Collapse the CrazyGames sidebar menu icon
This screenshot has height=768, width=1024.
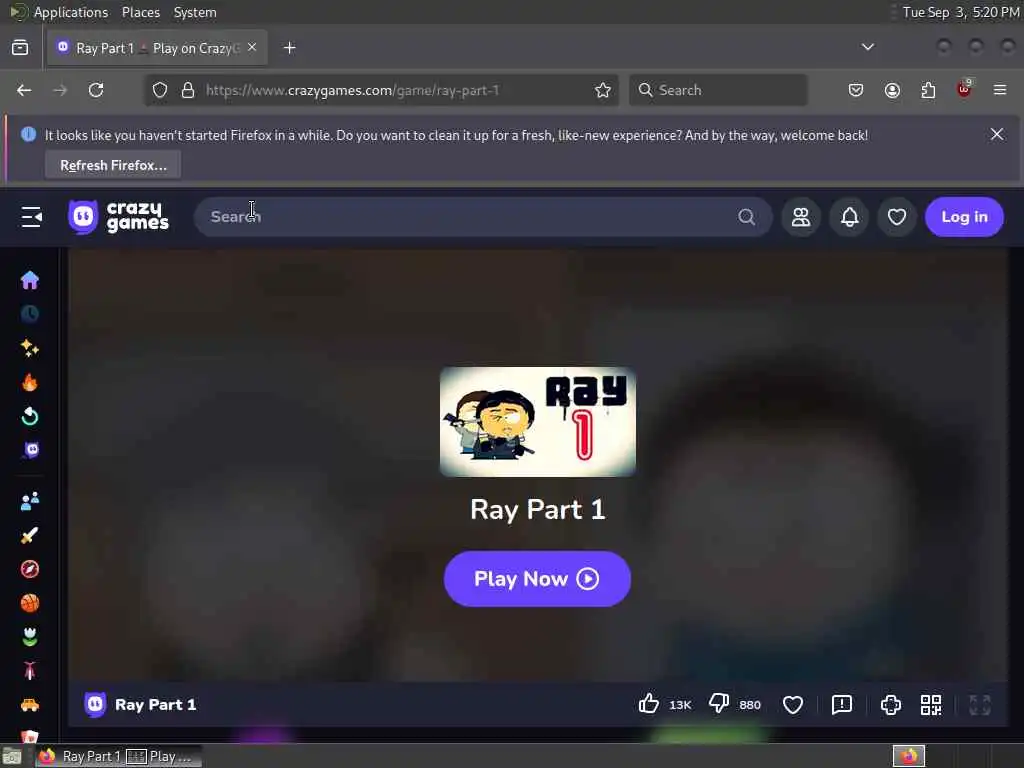click(31, 217)
